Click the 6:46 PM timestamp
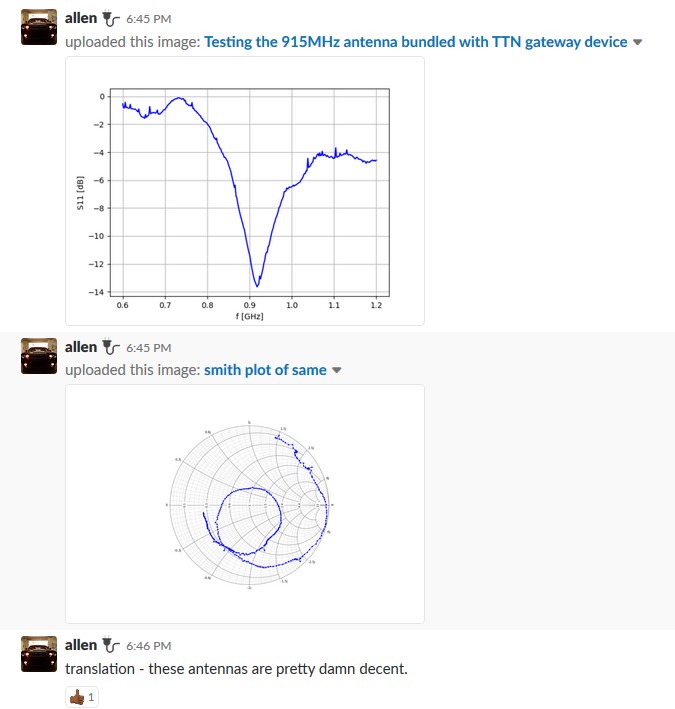Screen dimensions: 675x709 point(149,646)
